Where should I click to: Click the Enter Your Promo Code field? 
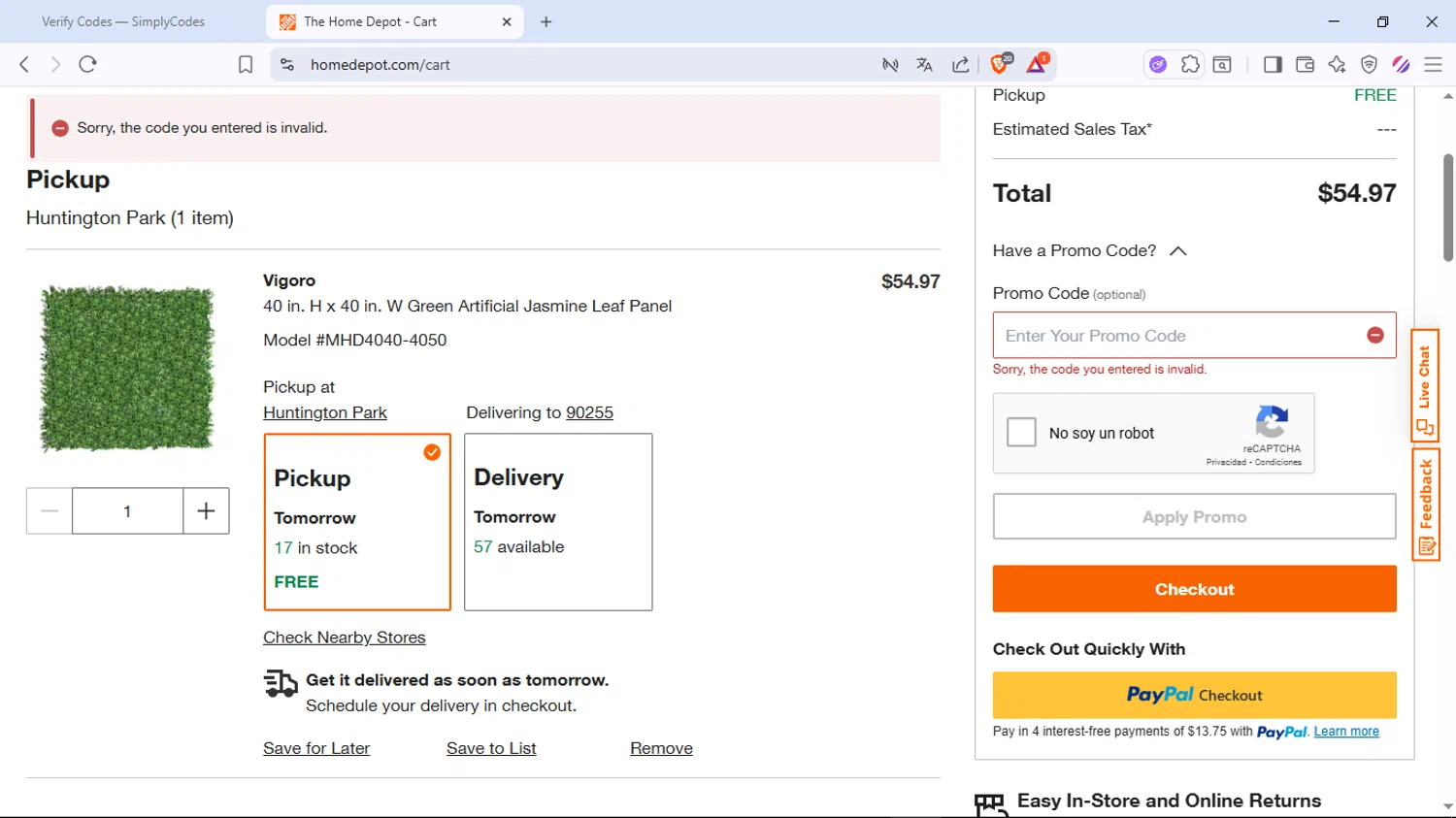pos(1194,335)
